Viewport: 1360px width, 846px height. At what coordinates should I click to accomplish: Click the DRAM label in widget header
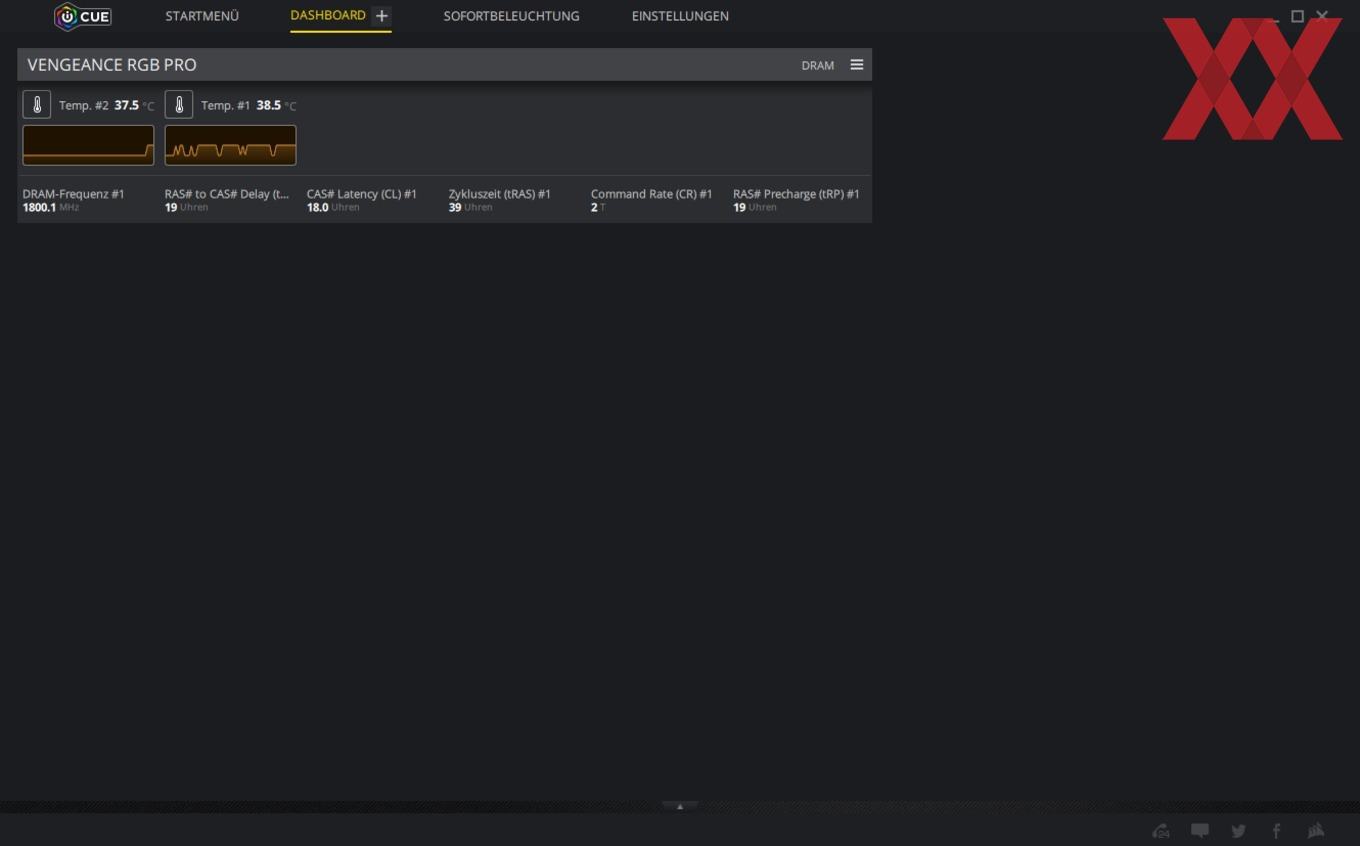pos(817,65)
